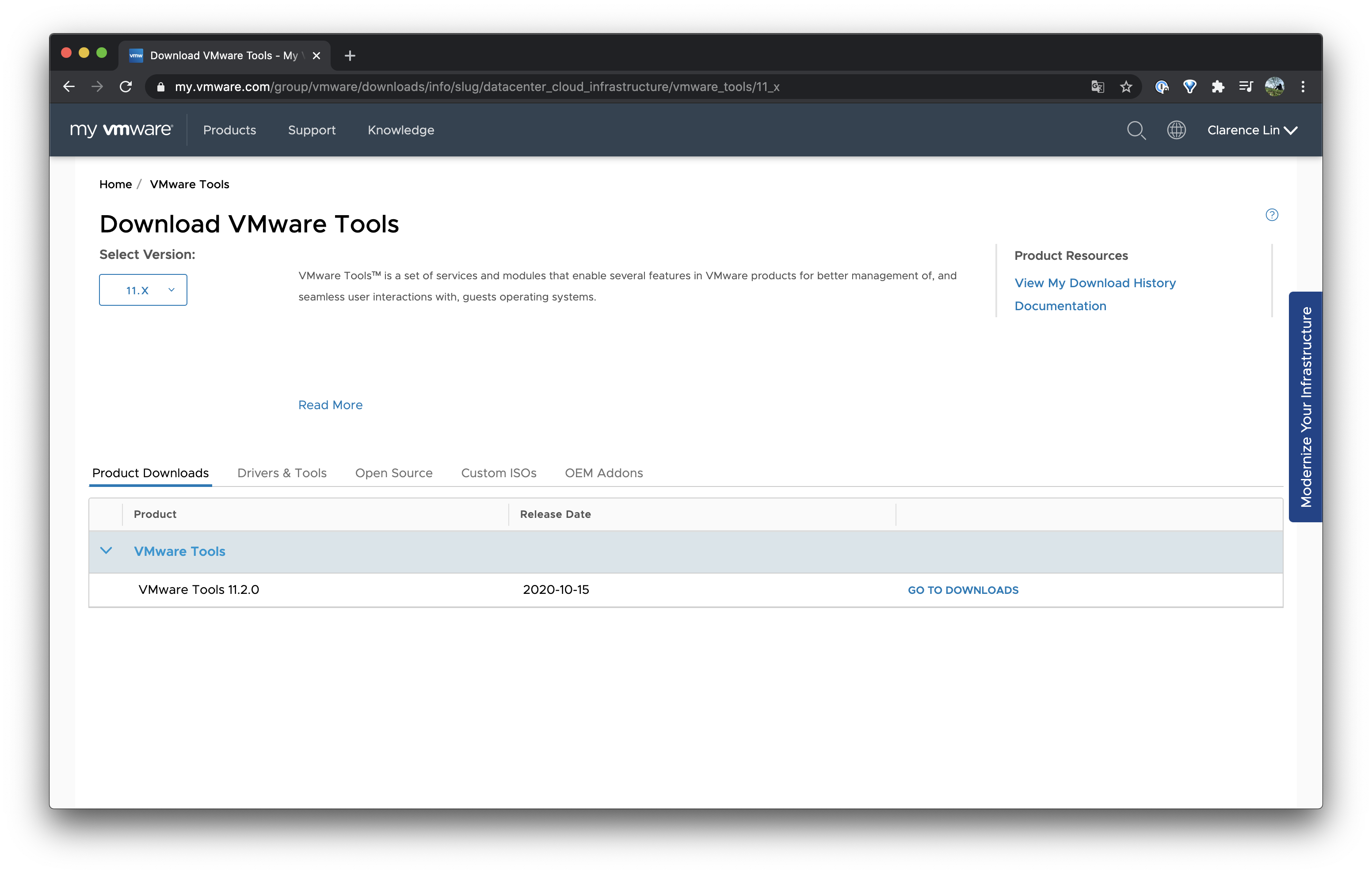Click the Product column header
1372x874 pixels.
[x=155, y=514]
